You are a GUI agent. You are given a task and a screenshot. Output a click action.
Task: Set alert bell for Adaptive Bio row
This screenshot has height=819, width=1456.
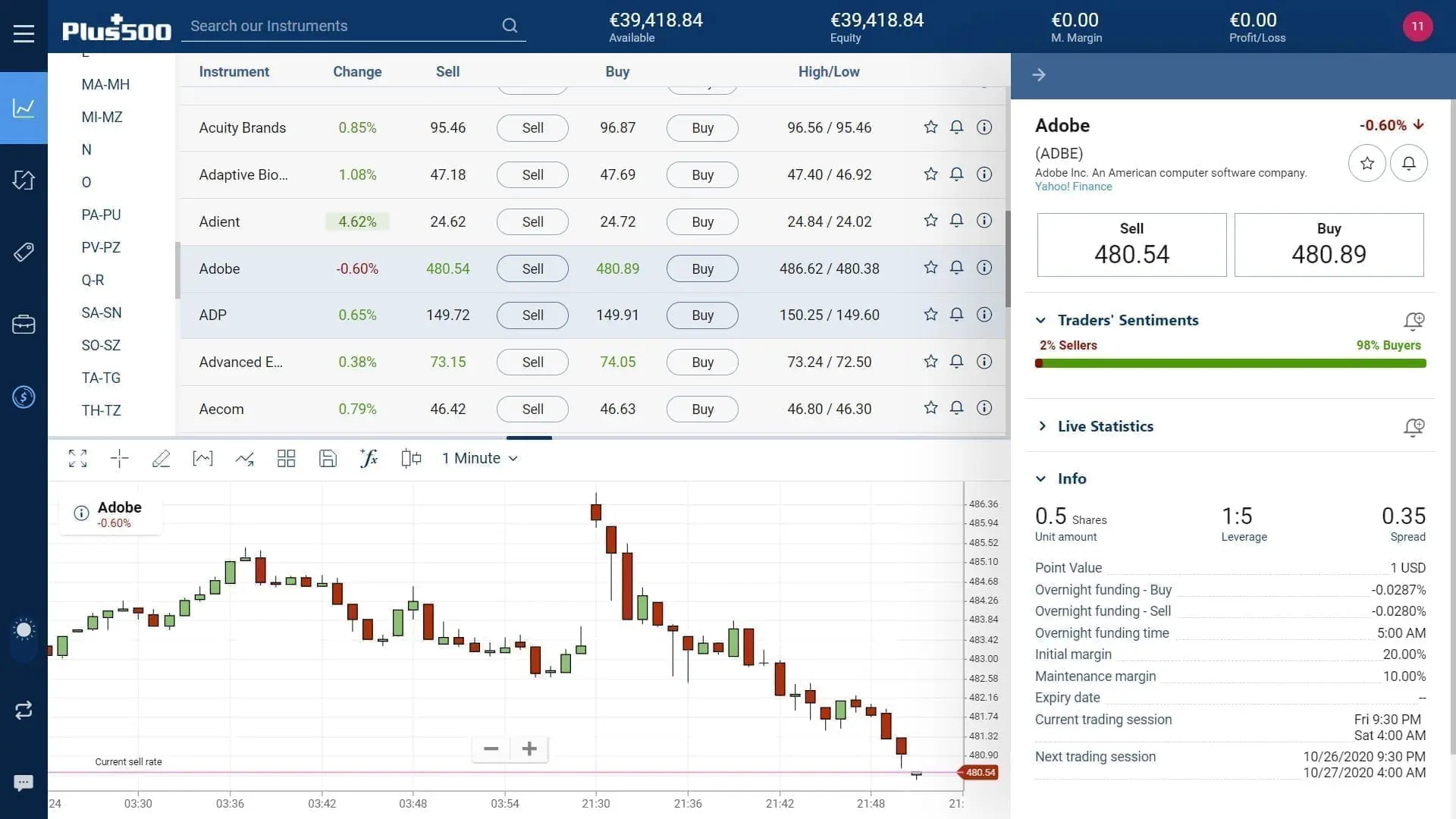[x=956, y=174]
